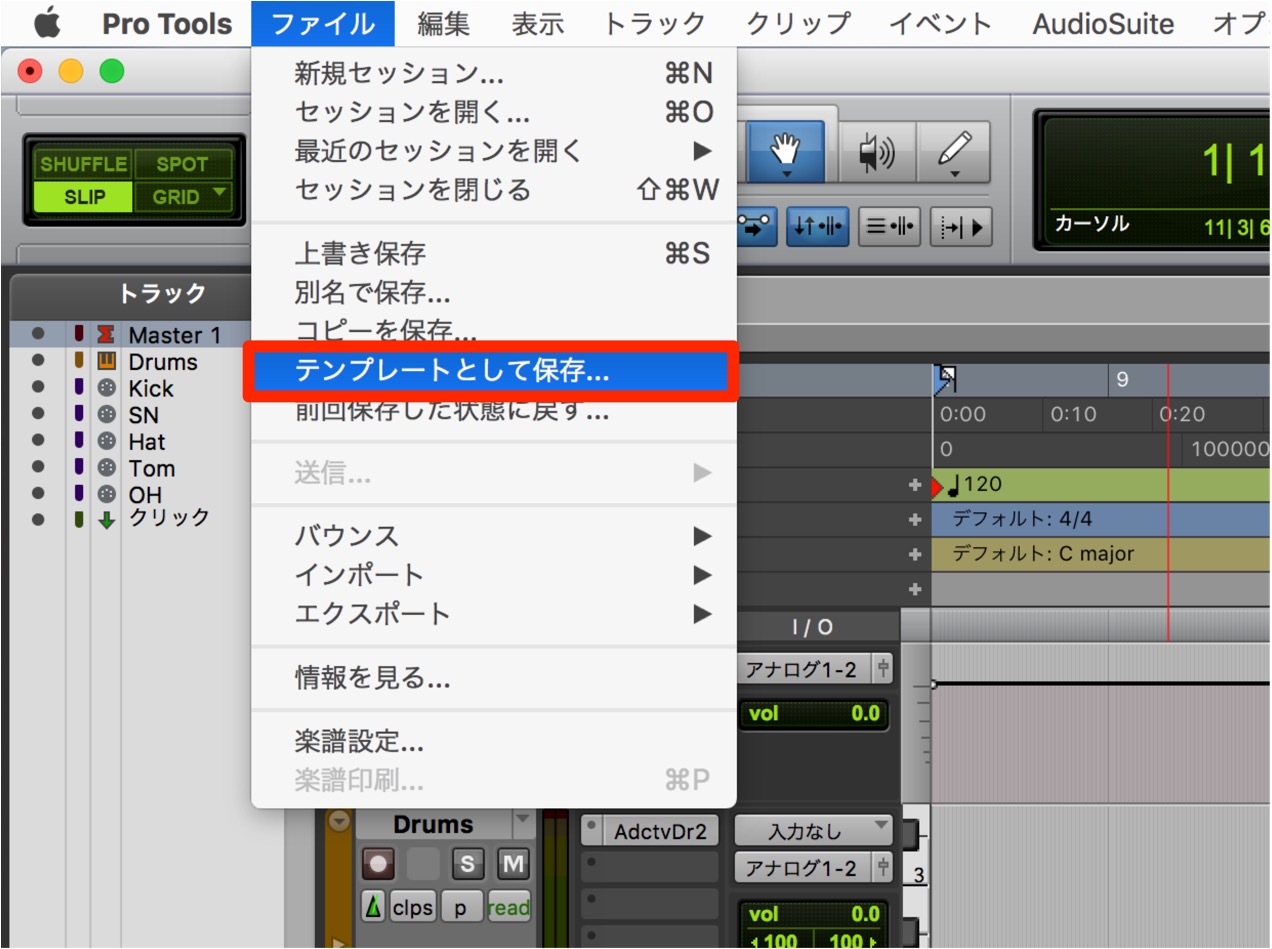Mute the Drums track with M

[x=513, y=864]
